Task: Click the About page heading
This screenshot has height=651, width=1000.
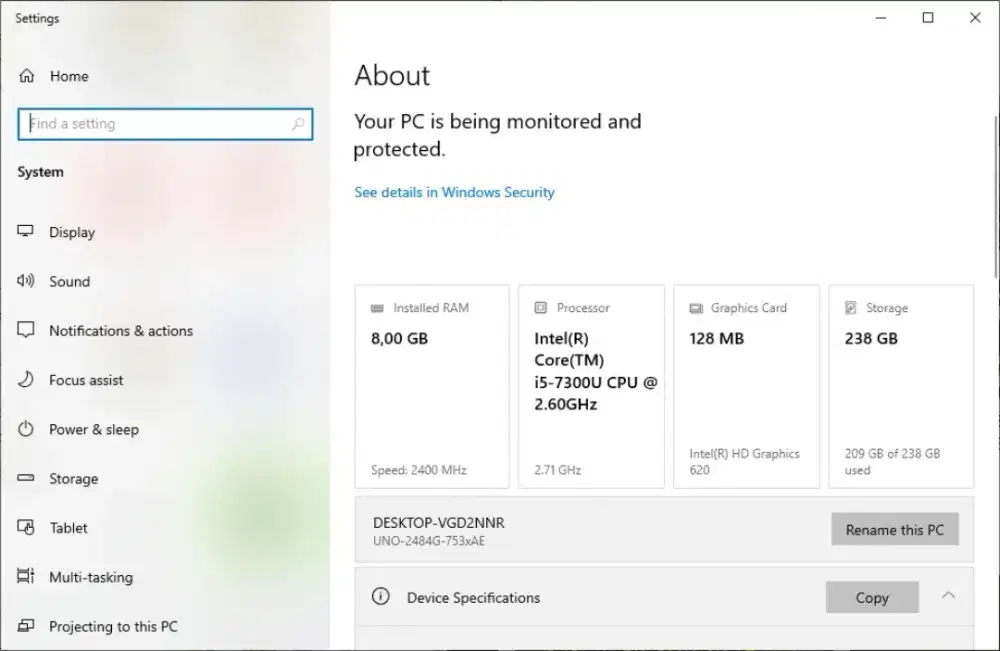Action: 392,75
